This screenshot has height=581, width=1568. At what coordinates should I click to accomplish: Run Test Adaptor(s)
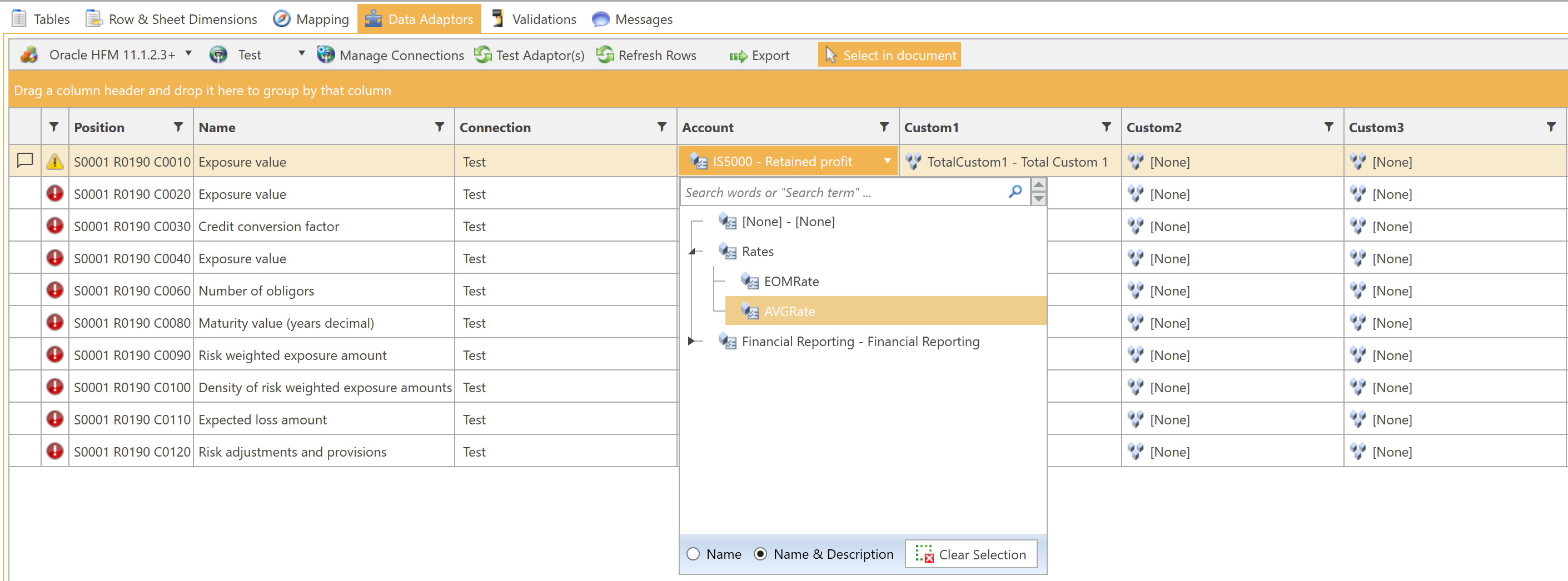(x=529, y=55)
